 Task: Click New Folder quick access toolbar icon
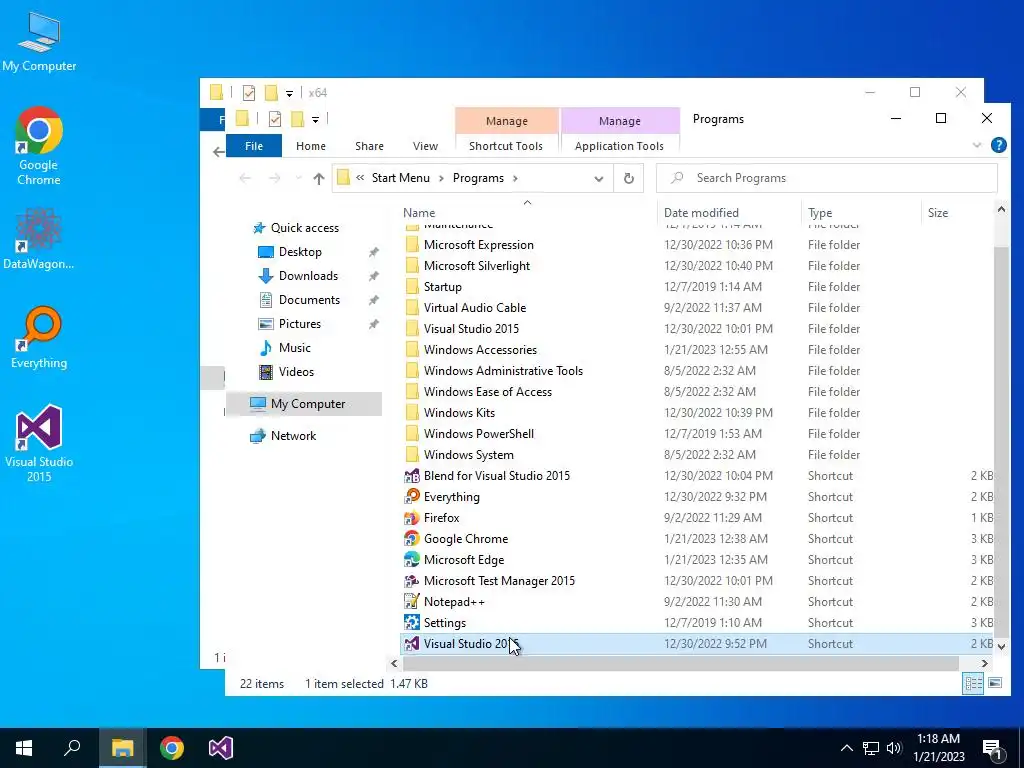click(x=297, y=119)
